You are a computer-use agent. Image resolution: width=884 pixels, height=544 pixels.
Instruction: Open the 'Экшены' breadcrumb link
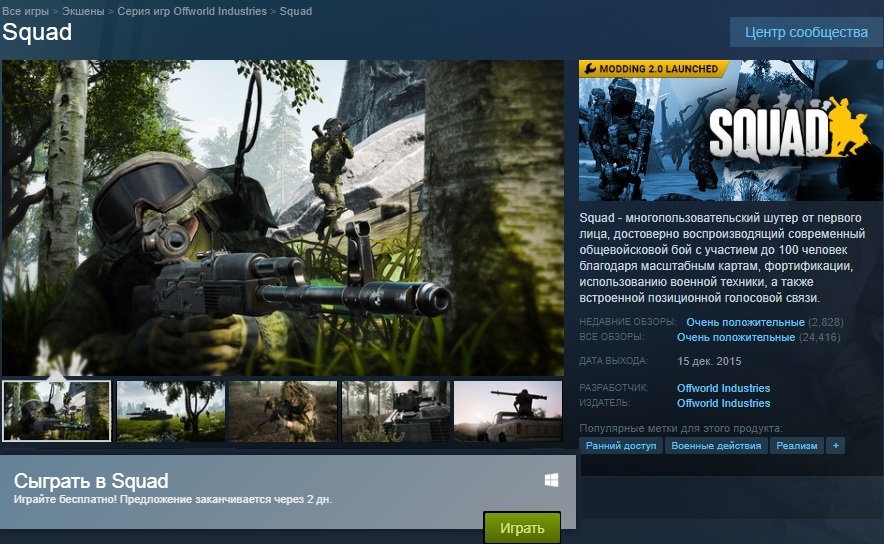click(x=83, y=11)
